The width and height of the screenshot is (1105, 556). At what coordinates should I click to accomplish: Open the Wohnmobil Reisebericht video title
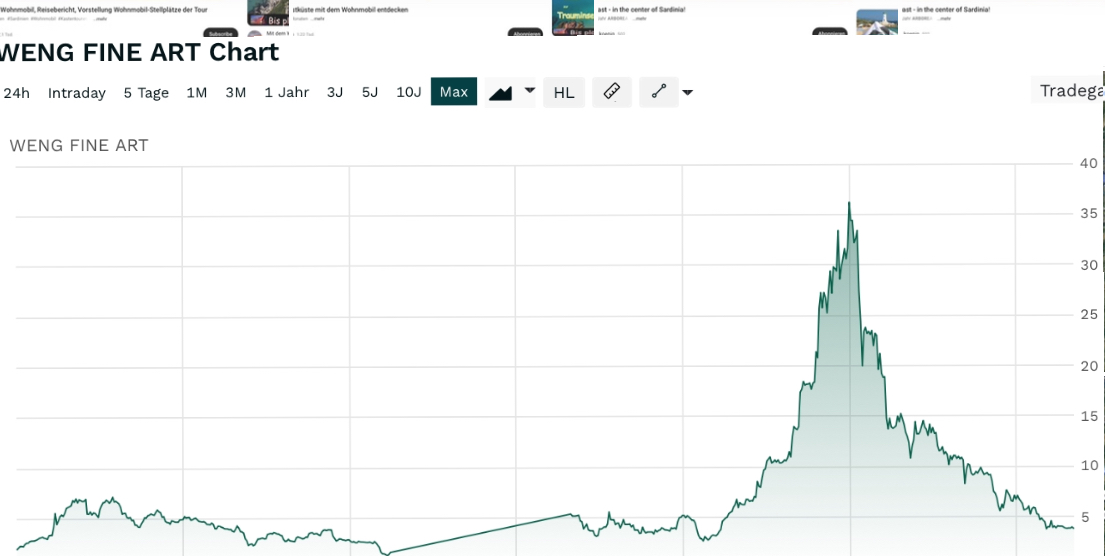click(104, 10)
